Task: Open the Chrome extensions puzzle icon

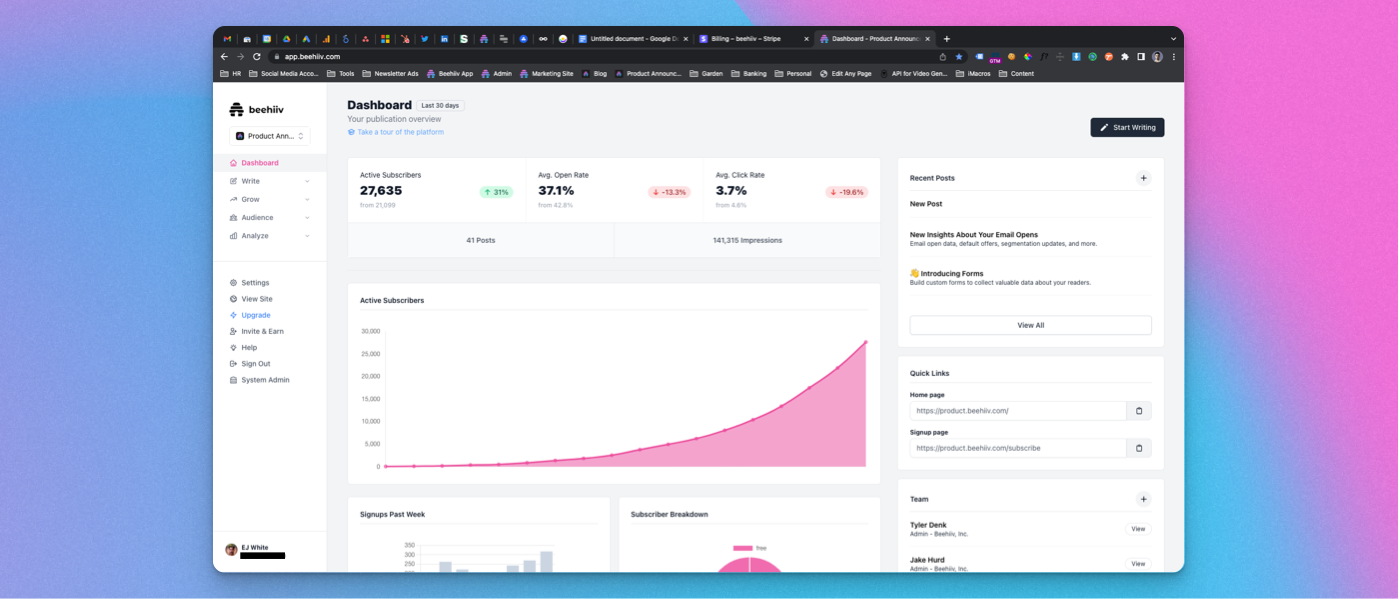Action: pyautogui.click(x=1125, y=57)
